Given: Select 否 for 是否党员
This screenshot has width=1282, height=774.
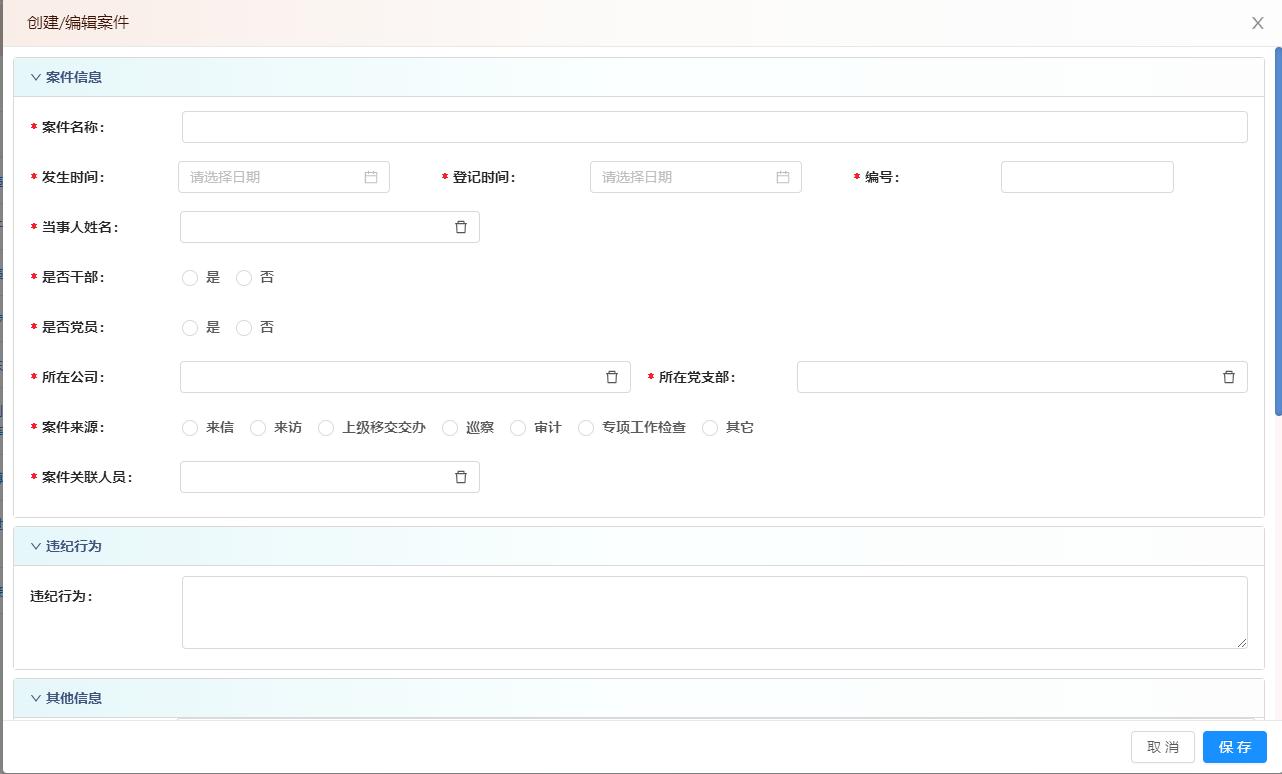Looking at the screenshot, I should pos(244,328).
